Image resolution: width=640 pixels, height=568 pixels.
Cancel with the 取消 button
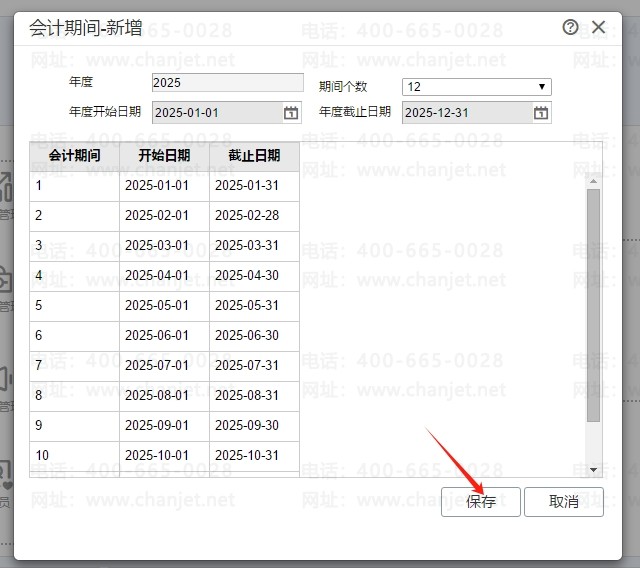(x=564, y=502)
